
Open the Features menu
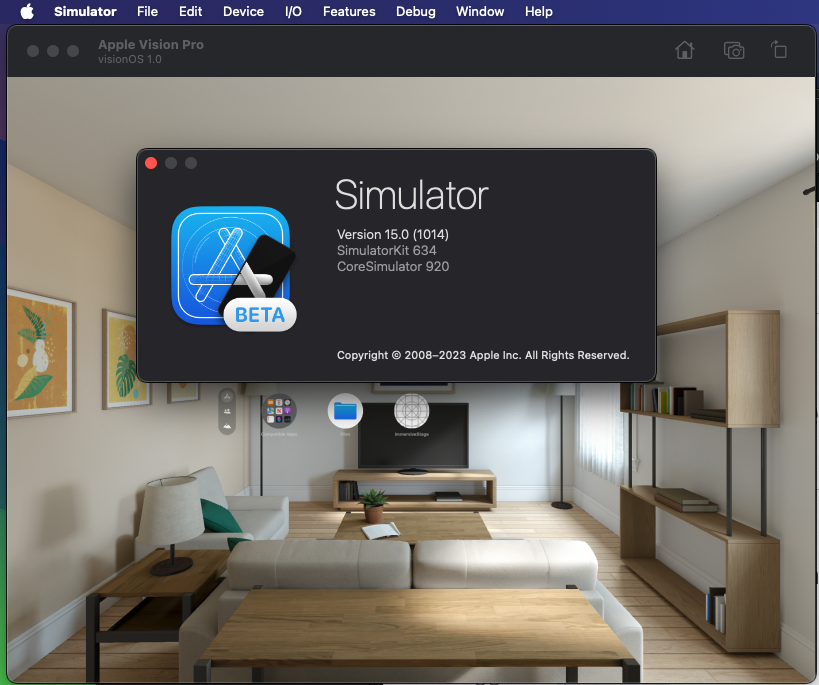tap(349, 11)
